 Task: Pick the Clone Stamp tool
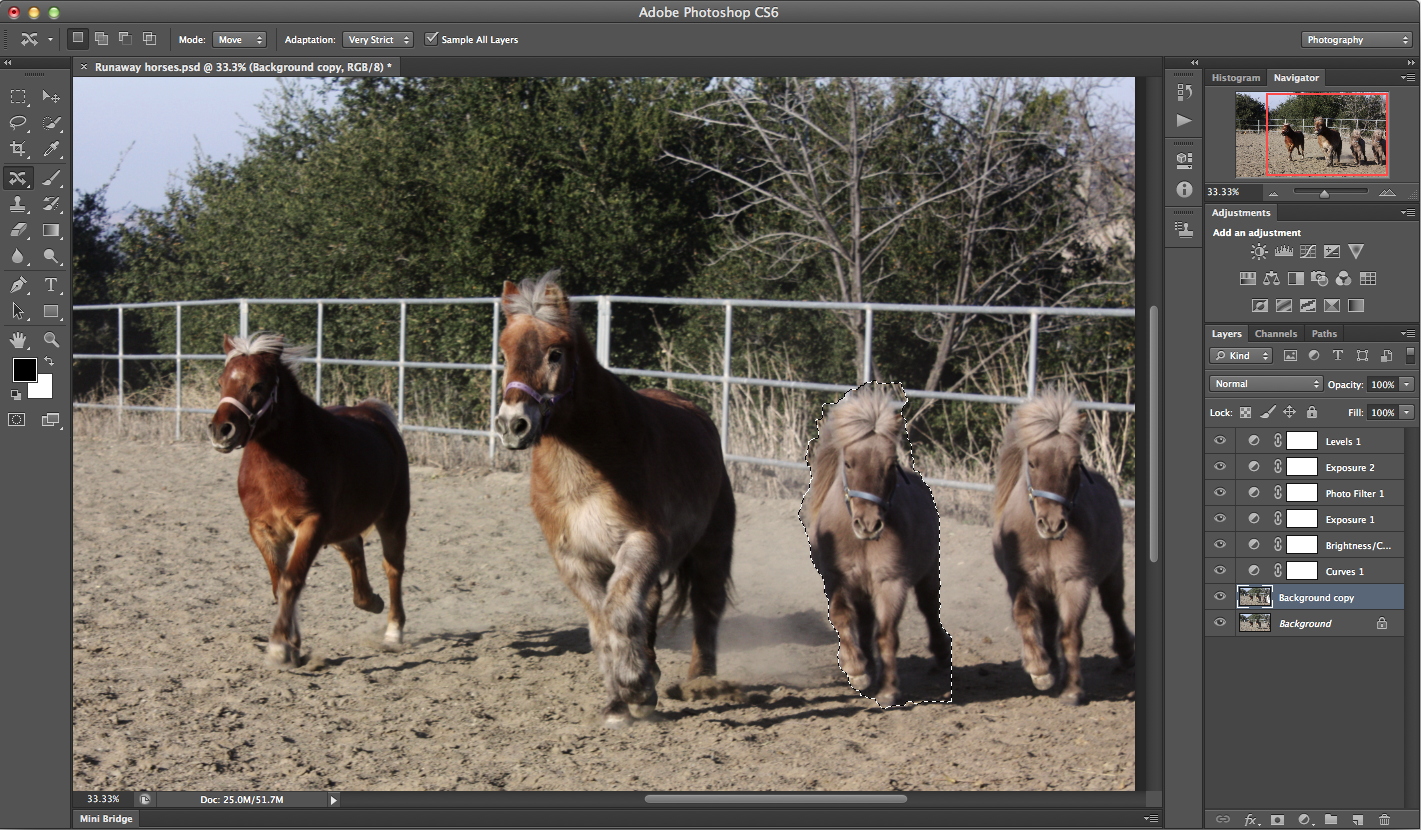pyautogui.click(x=18, y=204)
